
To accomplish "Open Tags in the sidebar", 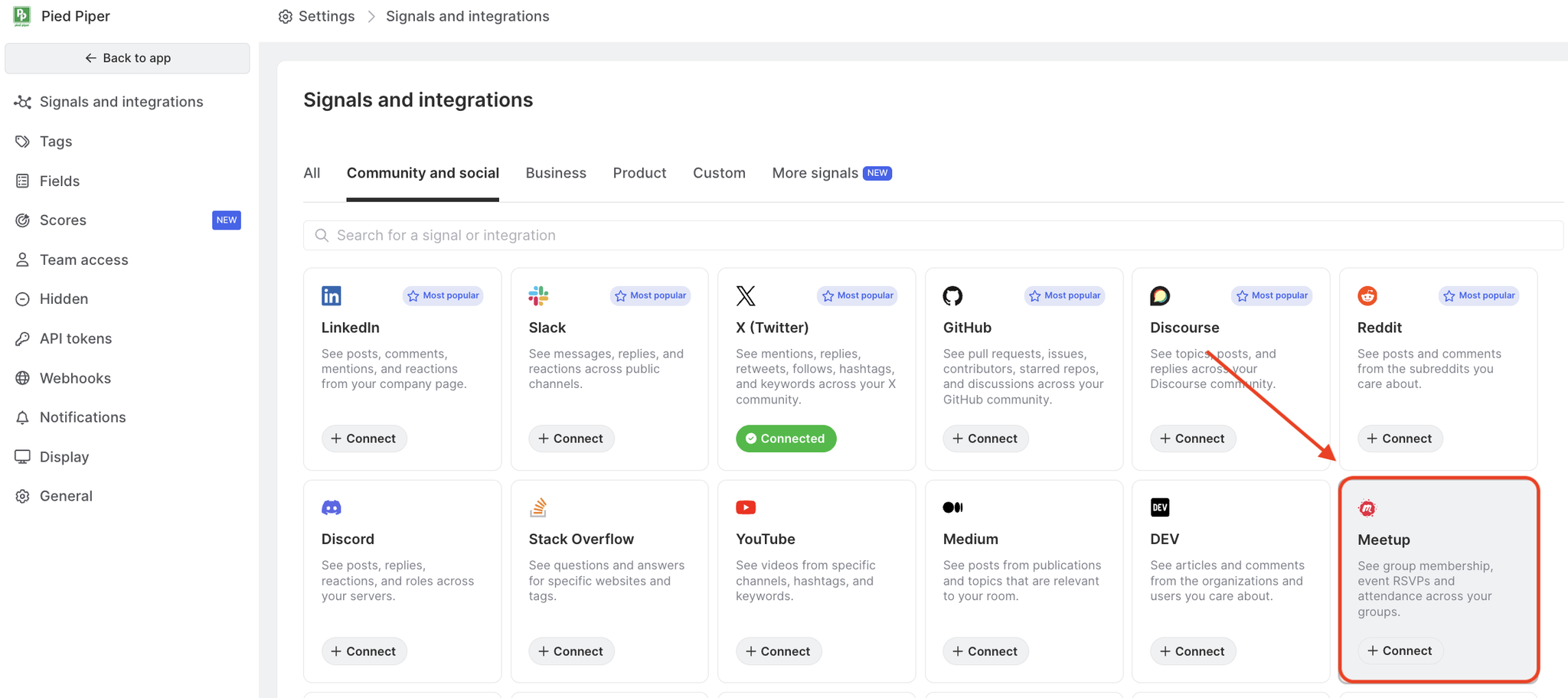I will click(x=56, y=142).
